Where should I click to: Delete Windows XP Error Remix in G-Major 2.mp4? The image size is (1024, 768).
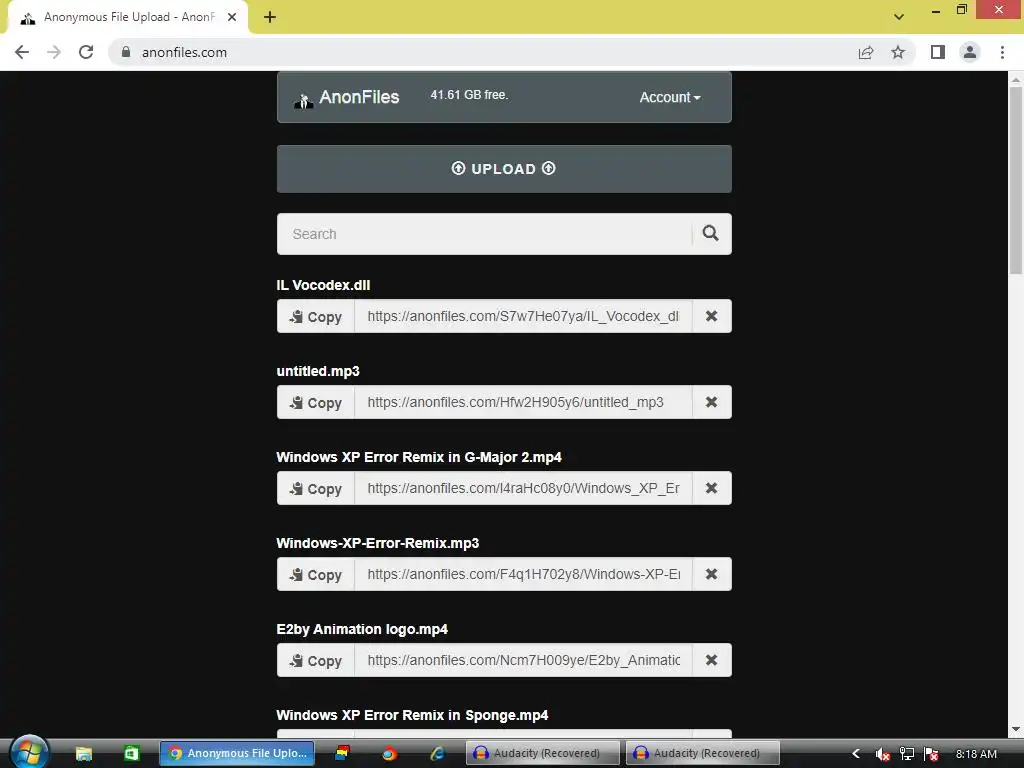click(712, 488)
